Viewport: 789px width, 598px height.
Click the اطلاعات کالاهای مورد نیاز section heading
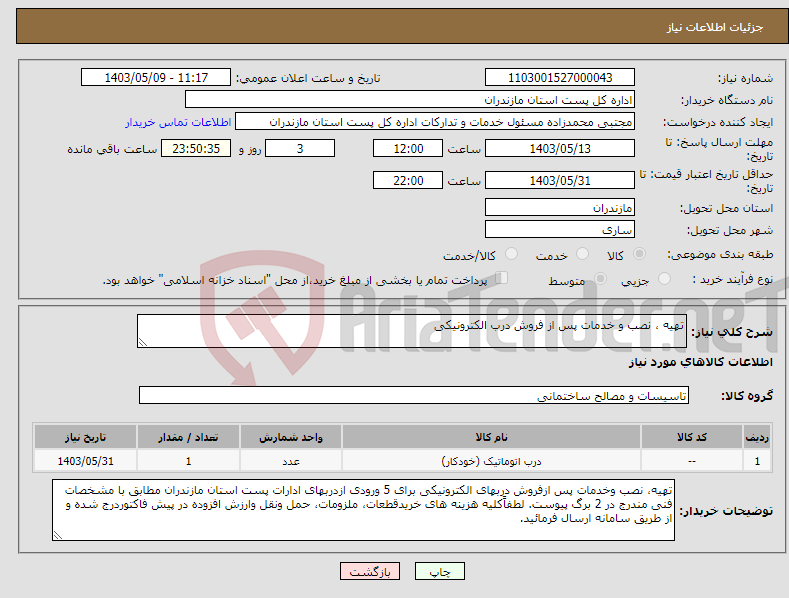pos(700,362)
